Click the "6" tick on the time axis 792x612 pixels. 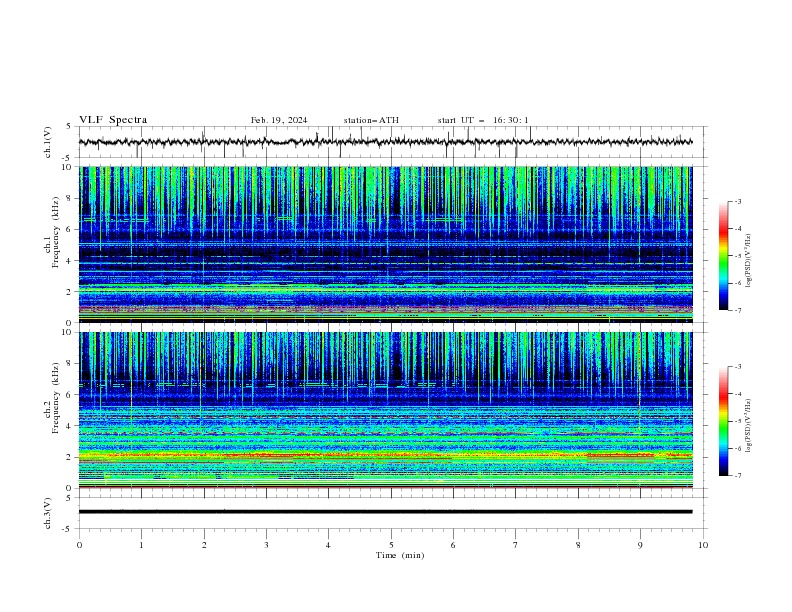pyautogui.click(x=453, y=545)
